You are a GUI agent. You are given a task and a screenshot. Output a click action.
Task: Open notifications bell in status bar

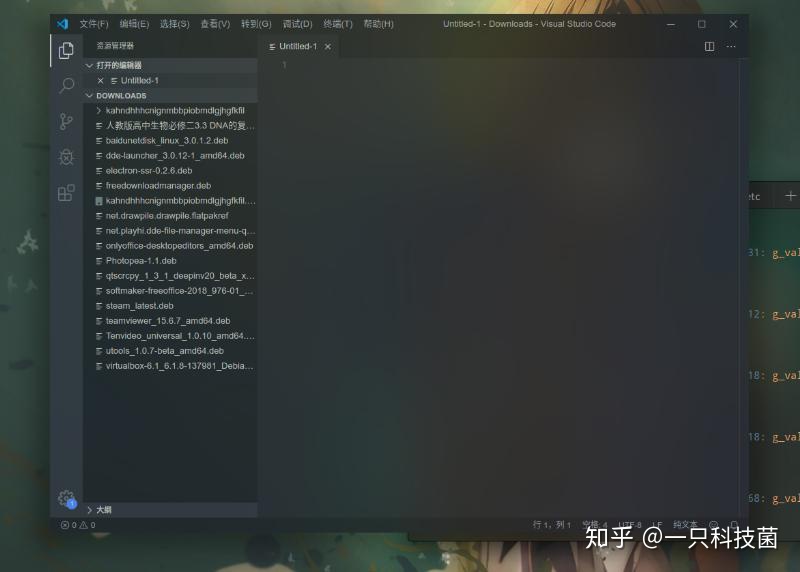(x=734, y=525)
